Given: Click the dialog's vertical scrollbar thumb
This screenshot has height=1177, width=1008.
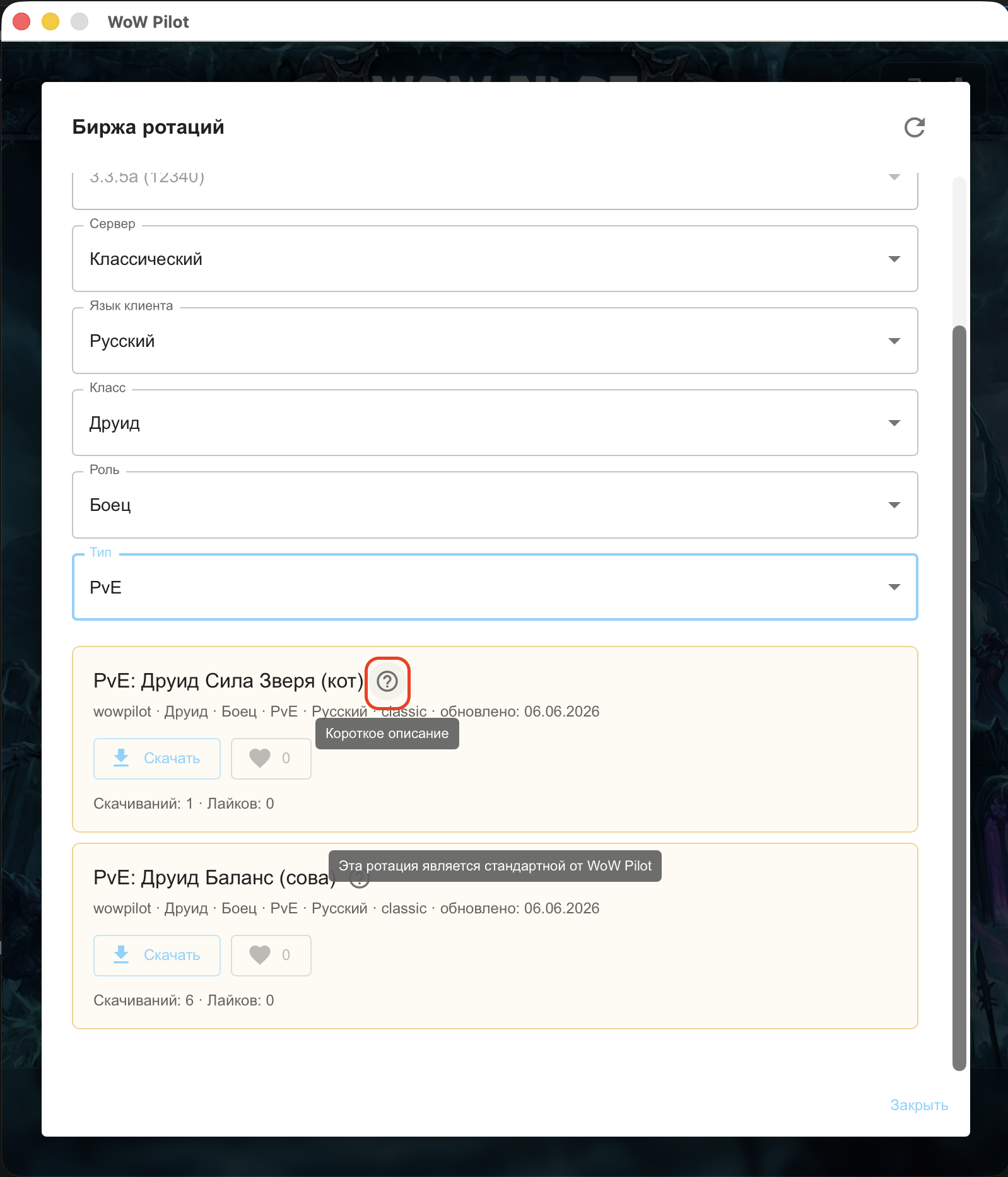Looking at the screenshot, I should [959, 698].
